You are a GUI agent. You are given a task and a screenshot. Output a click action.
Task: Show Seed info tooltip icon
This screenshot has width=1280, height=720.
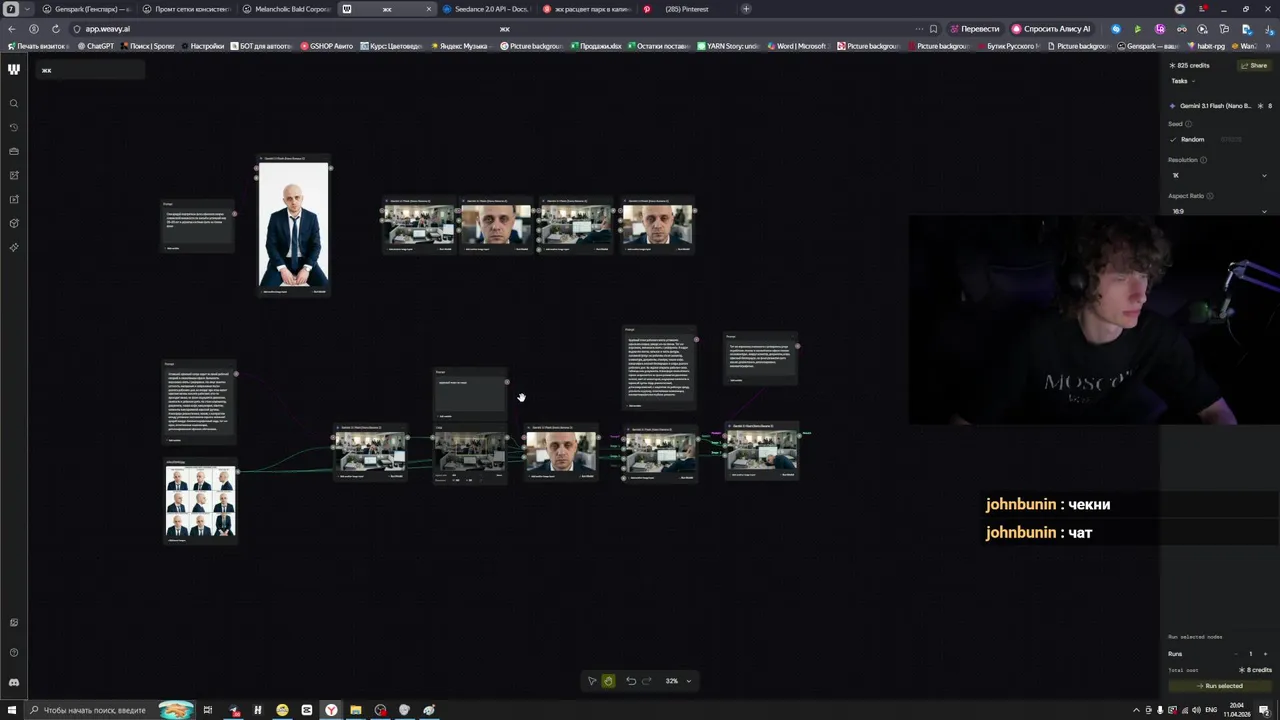click(x=1188, y=124)
